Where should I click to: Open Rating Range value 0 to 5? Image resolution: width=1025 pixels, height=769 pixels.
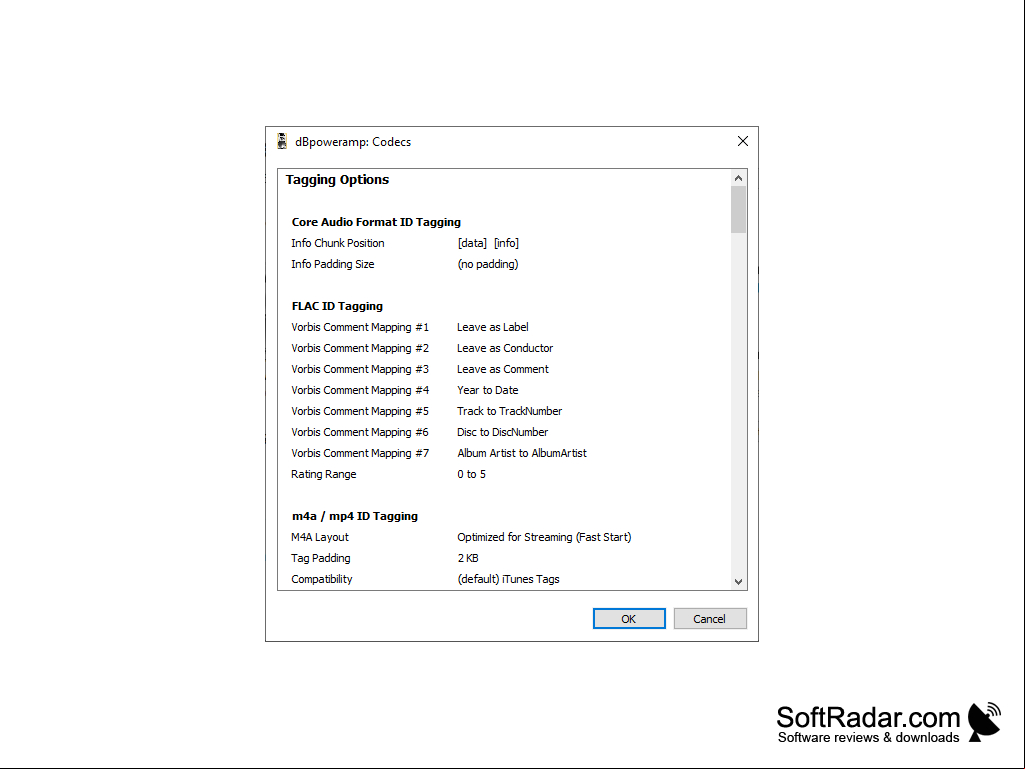pos(471,474)
